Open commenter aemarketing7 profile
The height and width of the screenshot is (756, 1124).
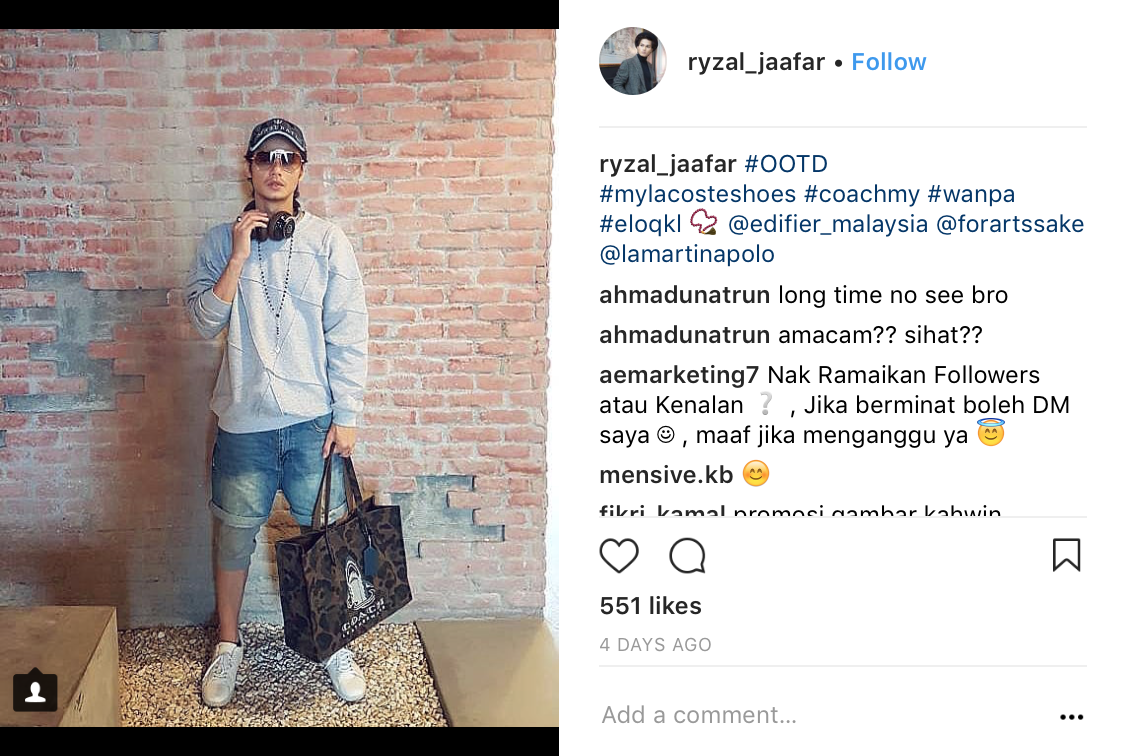(679, 375)
